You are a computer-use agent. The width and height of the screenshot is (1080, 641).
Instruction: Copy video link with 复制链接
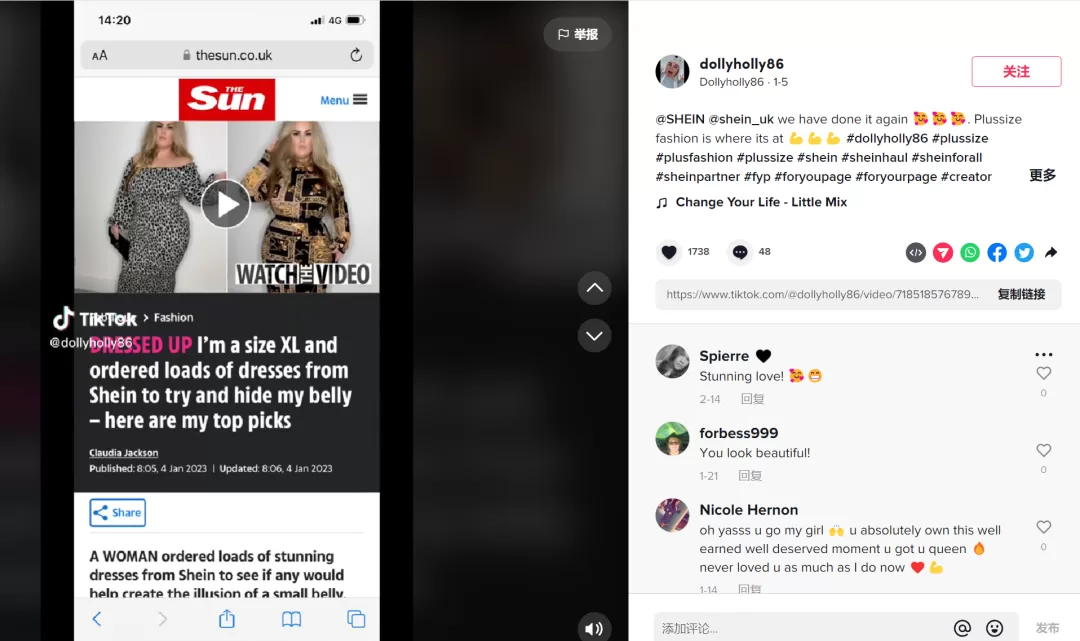click(1021, 295)
